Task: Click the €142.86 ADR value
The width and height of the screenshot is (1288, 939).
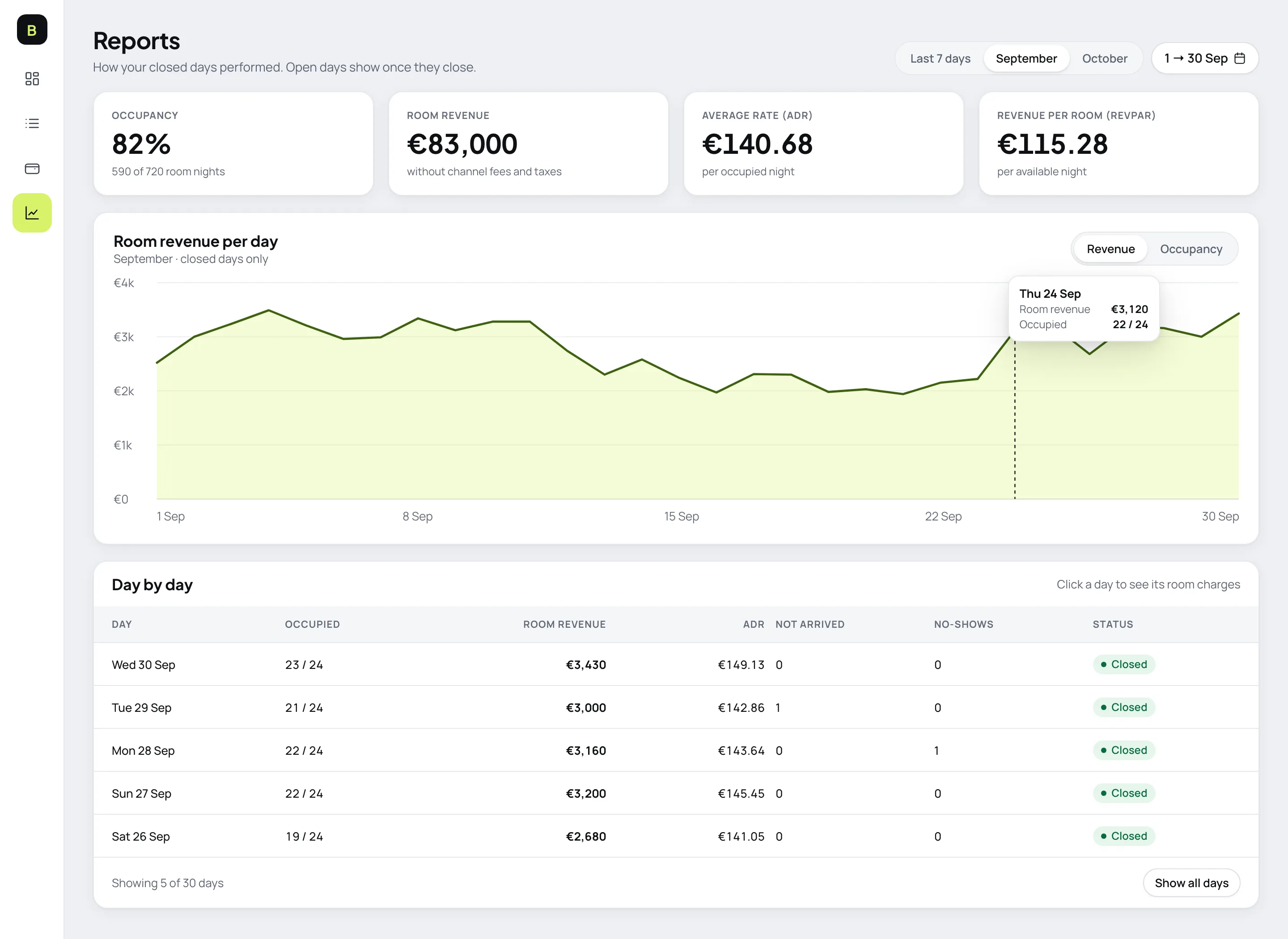Action: point(741,708)
